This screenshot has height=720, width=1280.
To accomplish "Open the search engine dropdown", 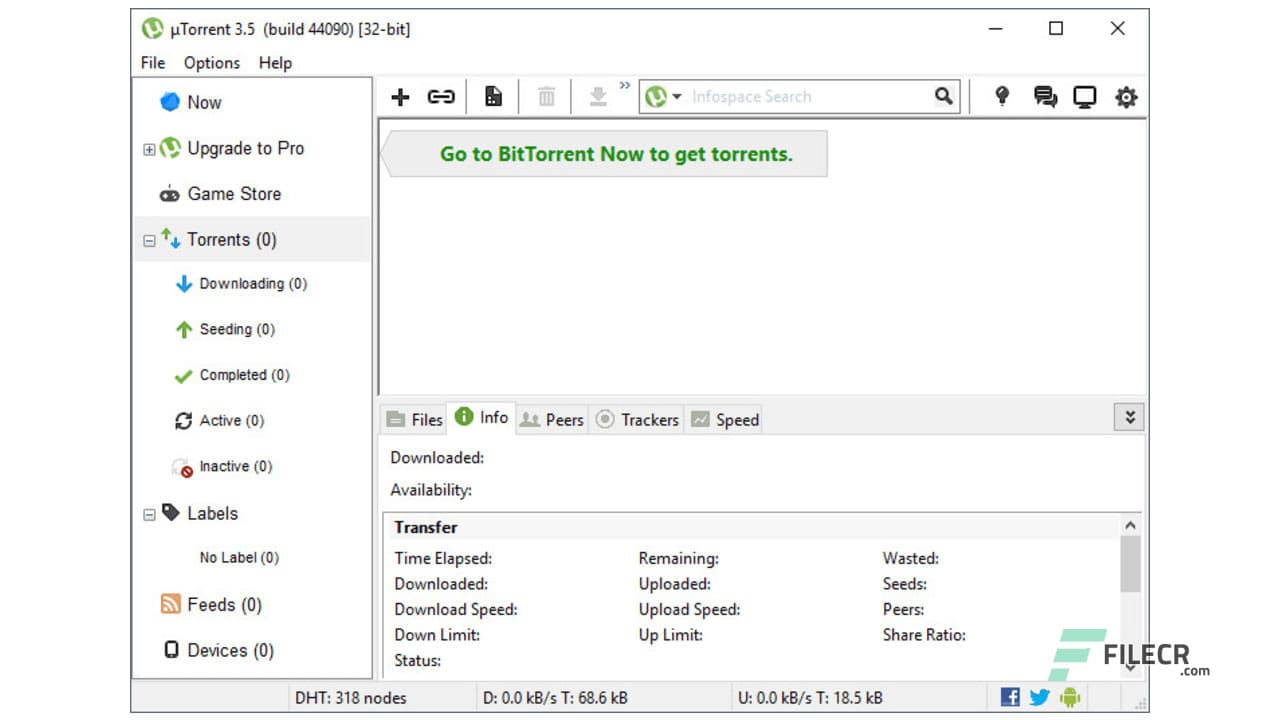I will click(x=677, y=96).
